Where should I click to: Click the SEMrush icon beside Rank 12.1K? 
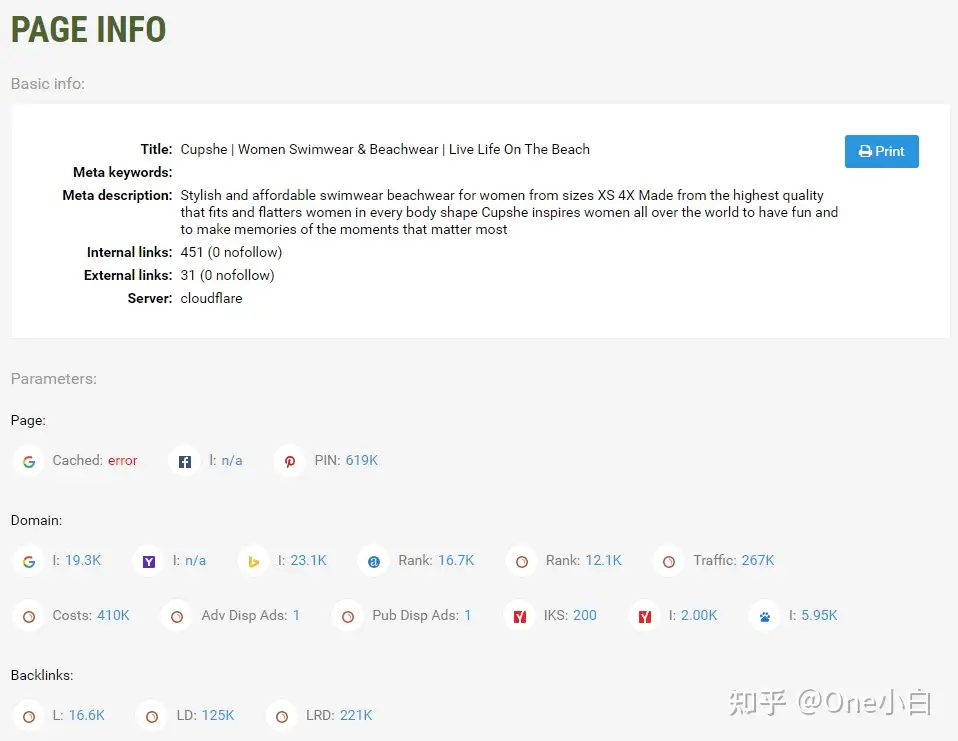522,561
